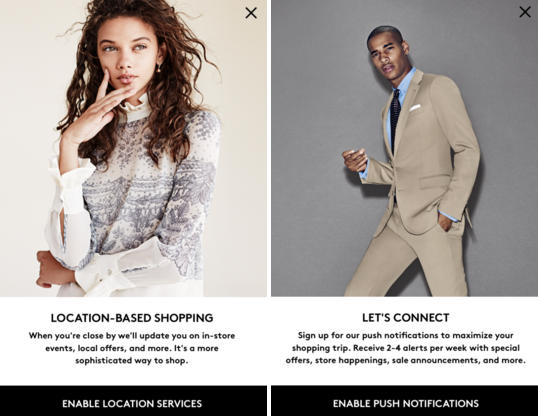
Task: Click the woman's raised hand near chin
Action: point(97,106)
